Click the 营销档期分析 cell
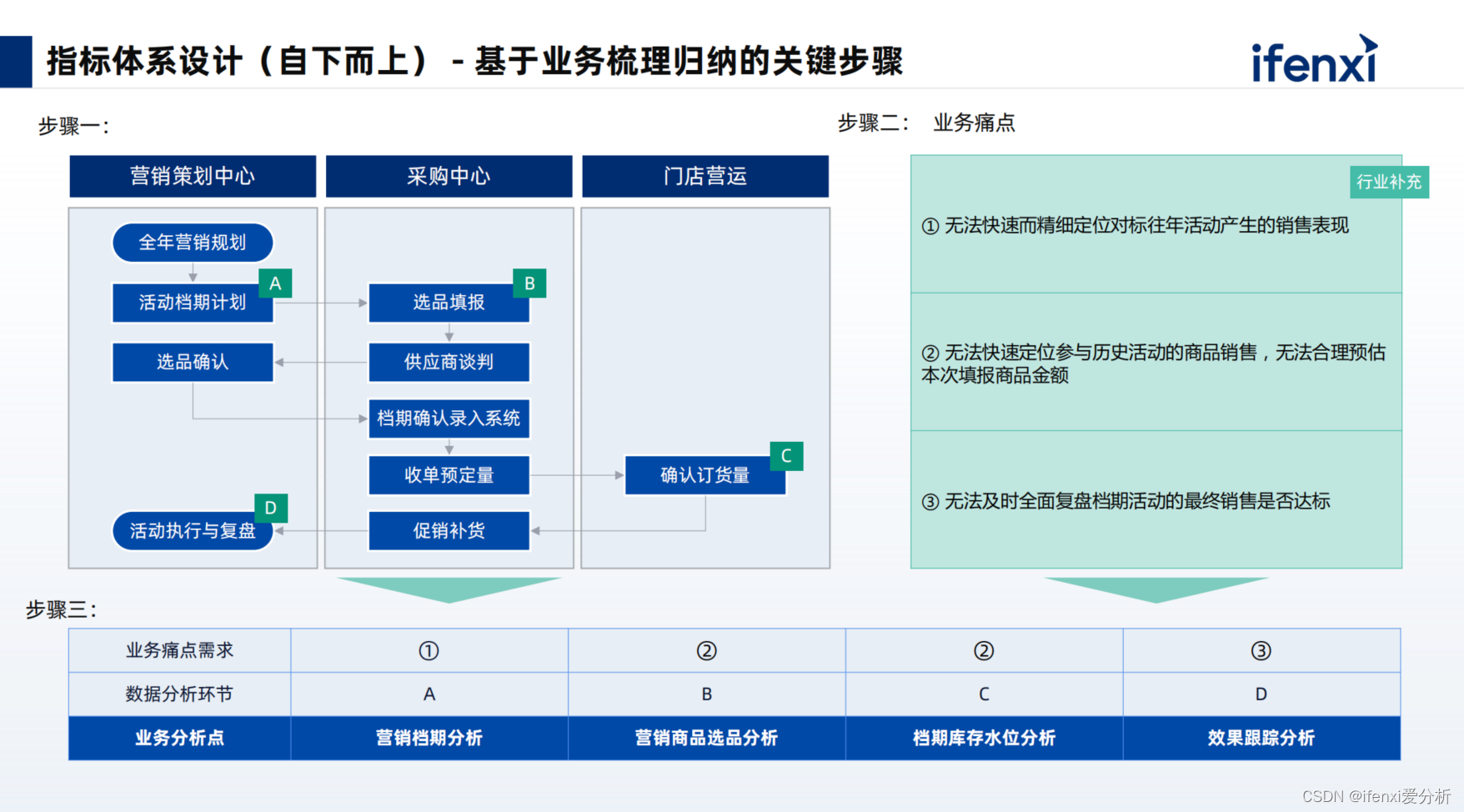This screenshot has height=812, width=1464. click(x=429, y=738)
